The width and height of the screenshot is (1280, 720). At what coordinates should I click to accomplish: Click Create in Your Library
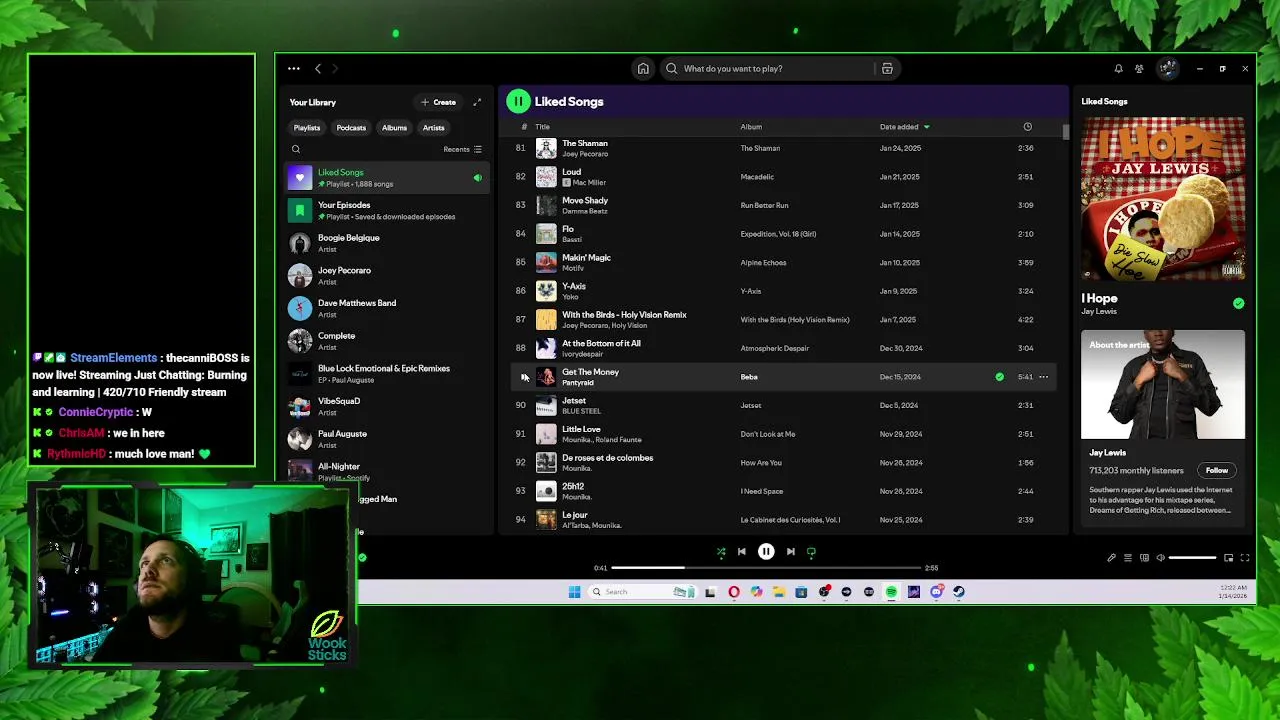pos(438,102)
